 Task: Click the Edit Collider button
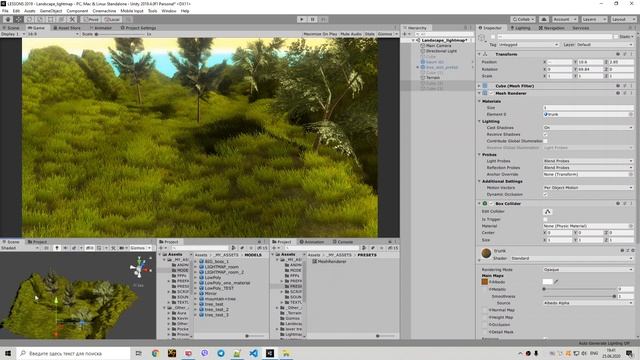coord(547,211)
